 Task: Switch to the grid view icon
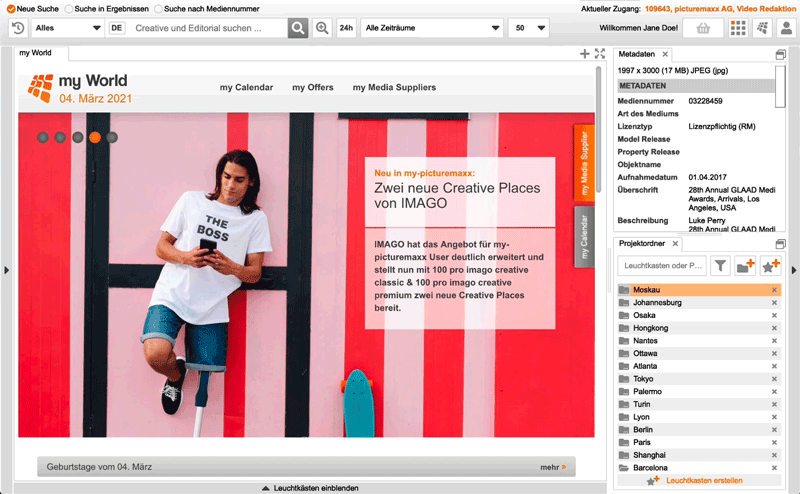point(738,28)
